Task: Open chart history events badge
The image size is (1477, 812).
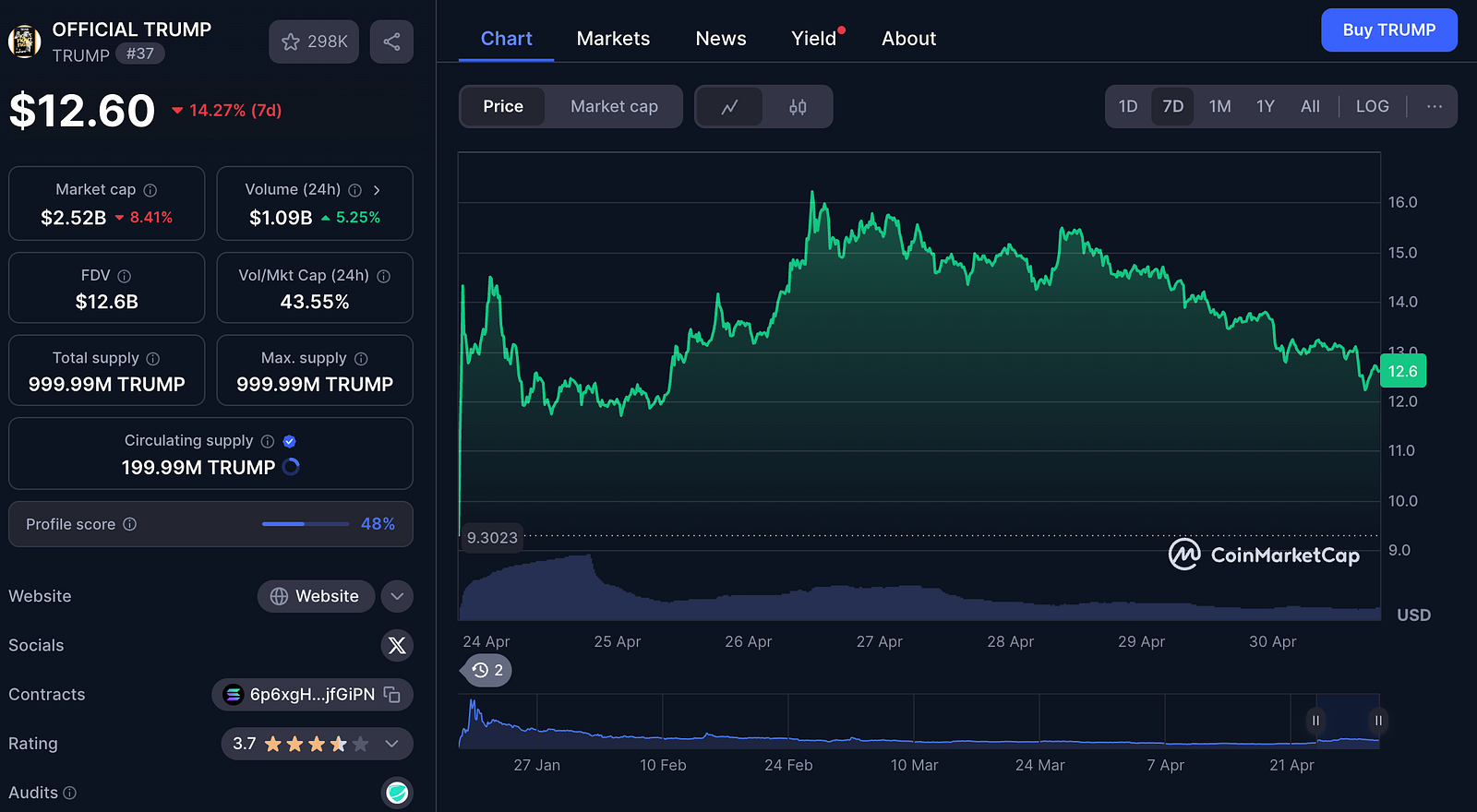Action: [x=486, y=670]
